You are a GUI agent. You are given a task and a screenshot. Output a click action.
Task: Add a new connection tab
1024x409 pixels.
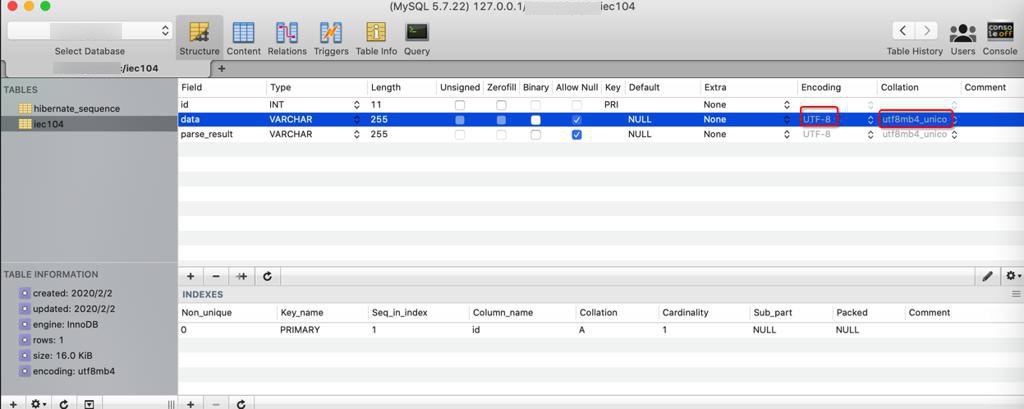pyautogui.click(x=221, y=68)
